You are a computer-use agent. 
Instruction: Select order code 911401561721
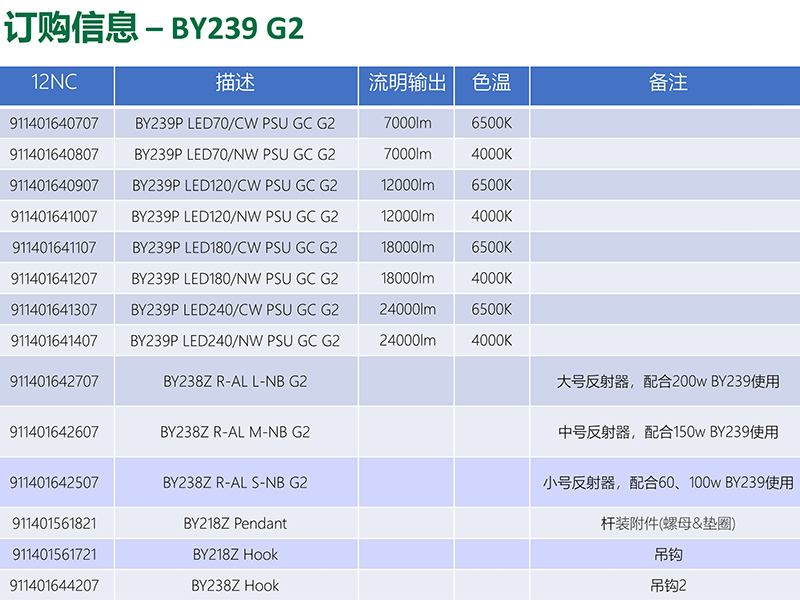54,555
